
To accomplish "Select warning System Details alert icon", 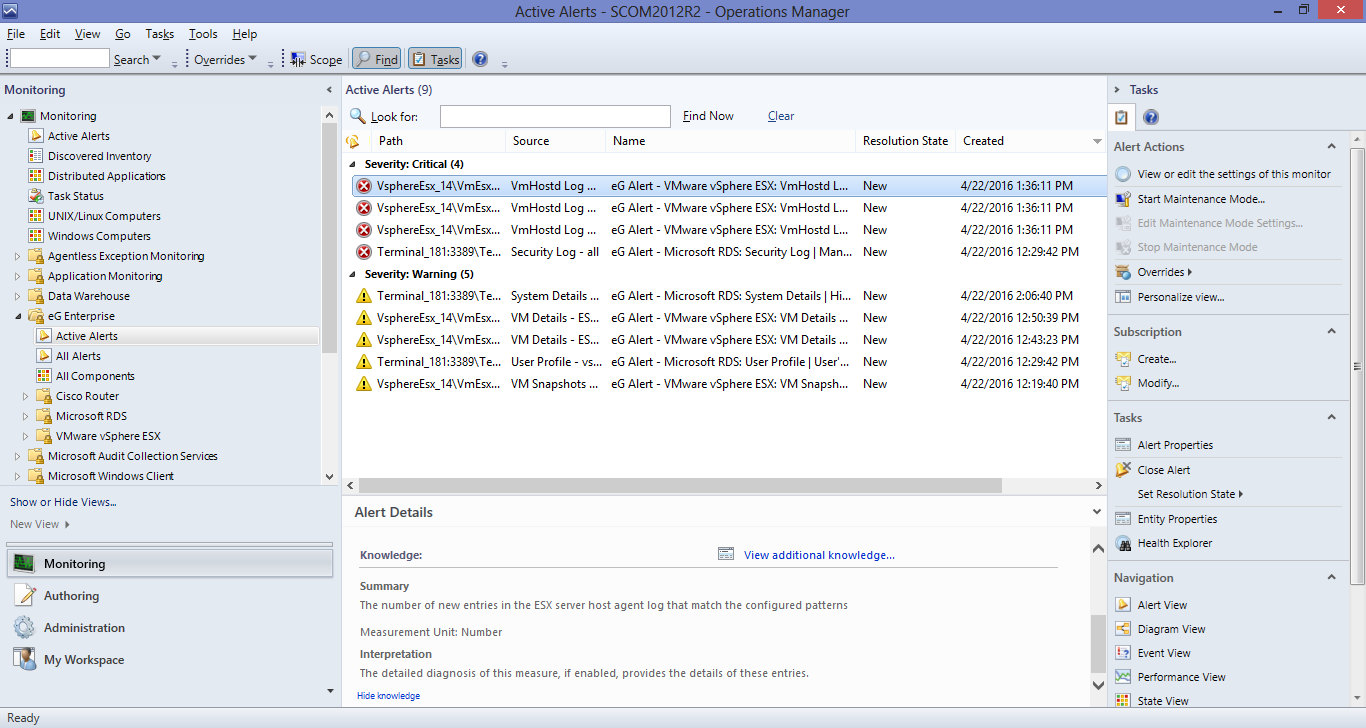I will (x=364, y=296).
